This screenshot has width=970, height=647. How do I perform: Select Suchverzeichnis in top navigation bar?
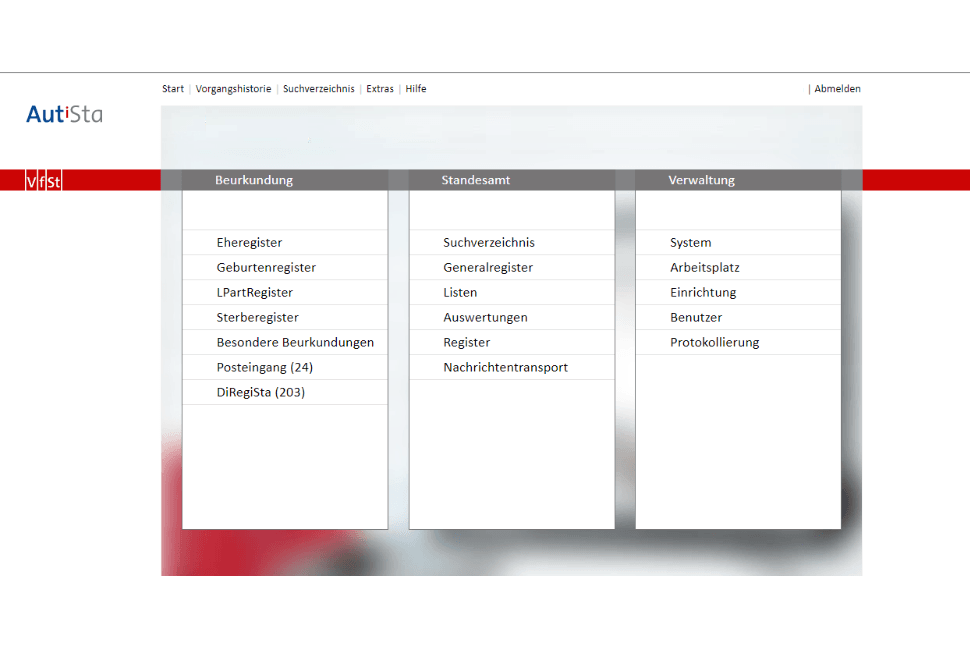point(318,89)
